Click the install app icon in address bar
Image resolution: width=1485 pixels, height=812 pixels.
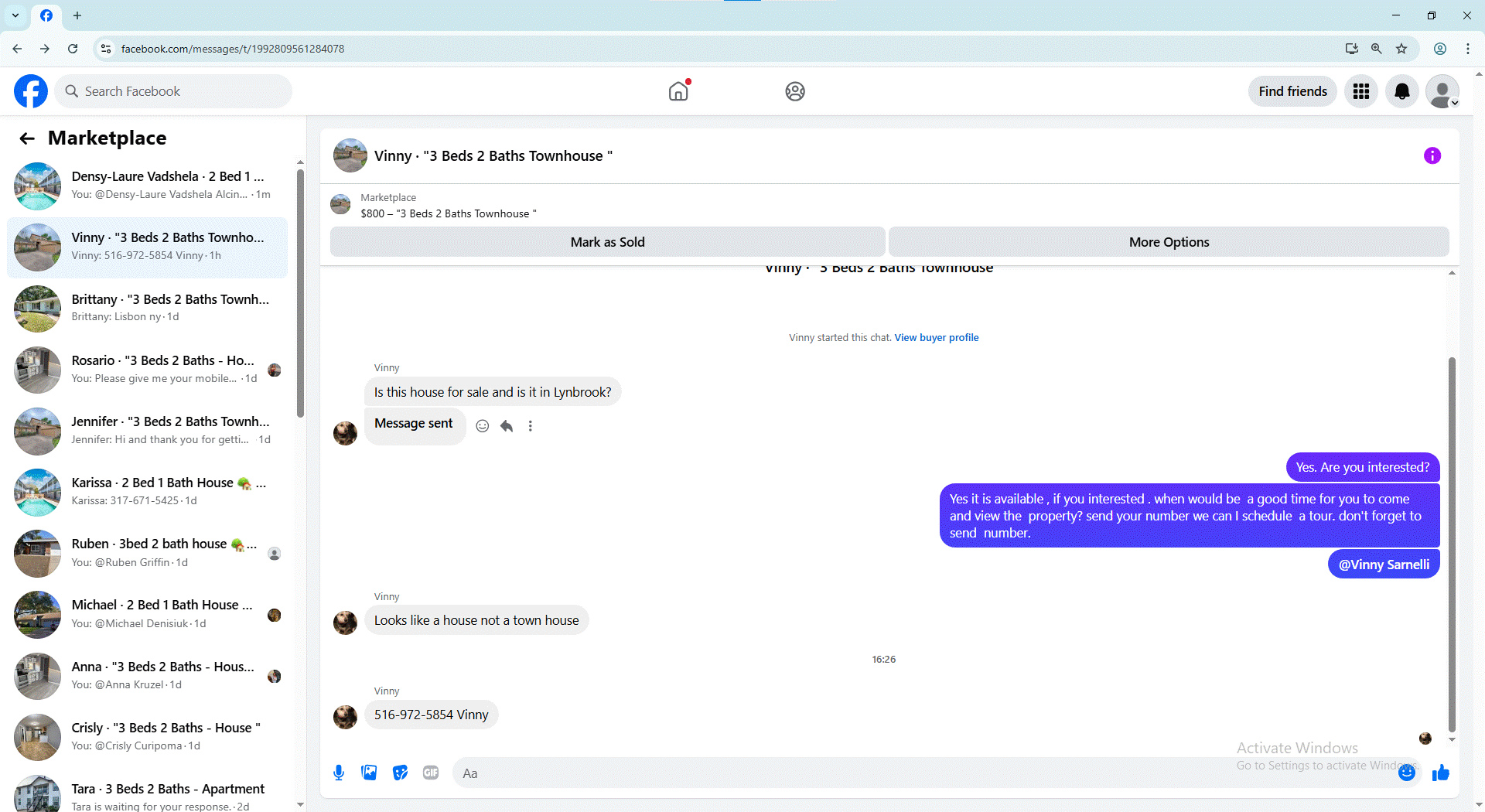pyautogui.click(x=1352, y=49)
